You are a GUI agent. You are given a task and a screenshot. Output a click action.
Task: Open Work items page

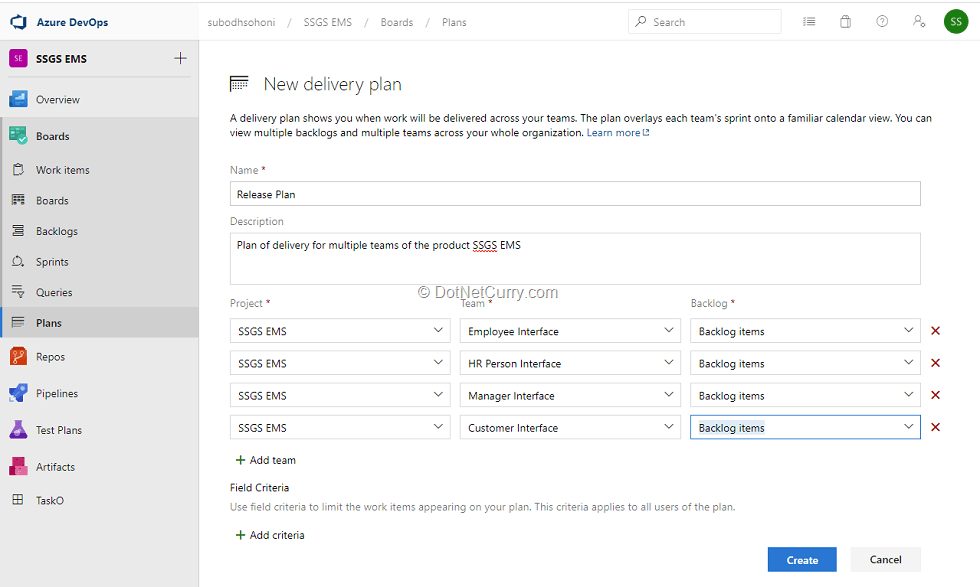point(62,170)
